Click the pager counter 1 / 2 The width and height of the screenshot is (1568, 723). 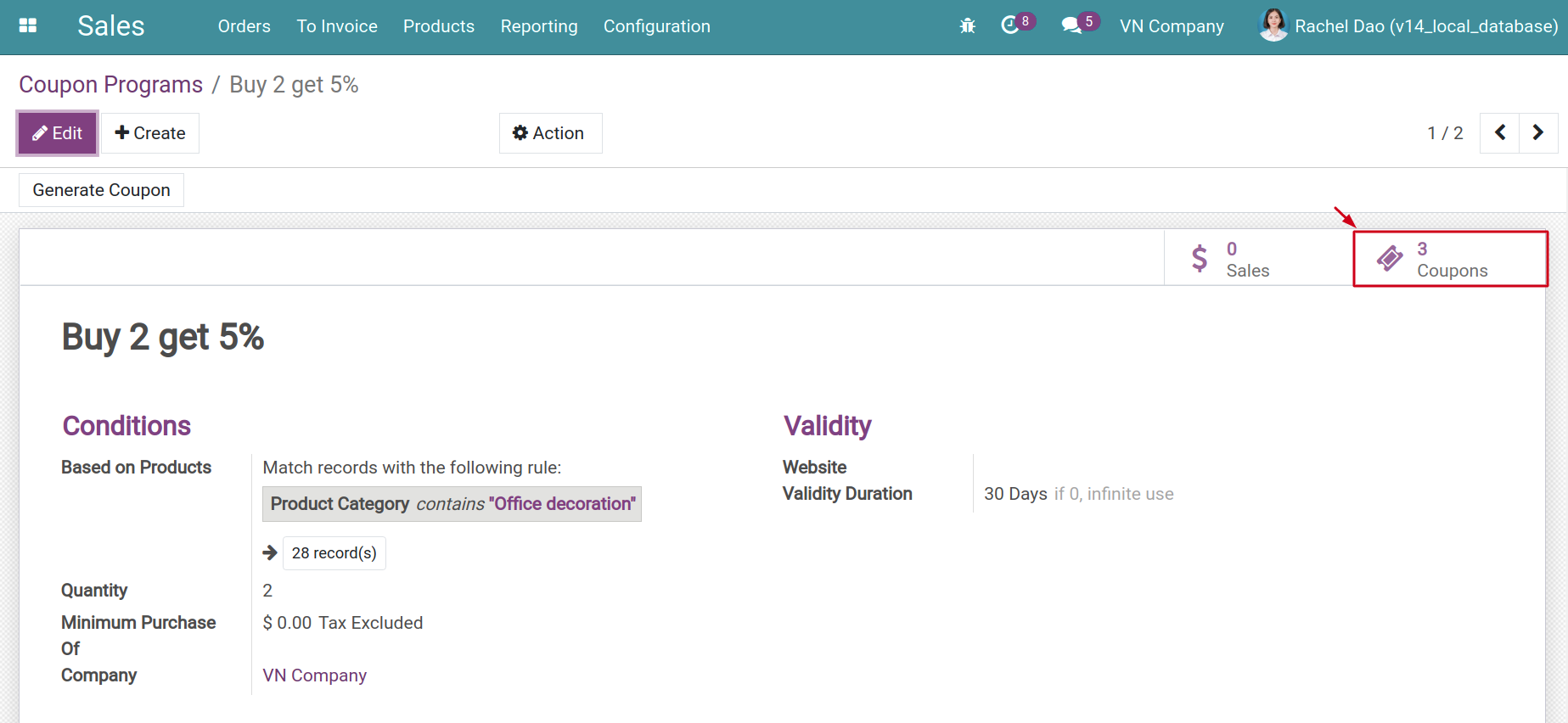[1445, 133]
